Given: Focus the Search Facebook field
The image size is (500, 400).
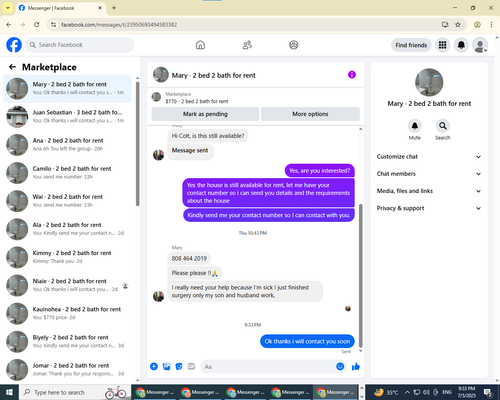Looking at the screenshot, I should click(x=80, y=45).
